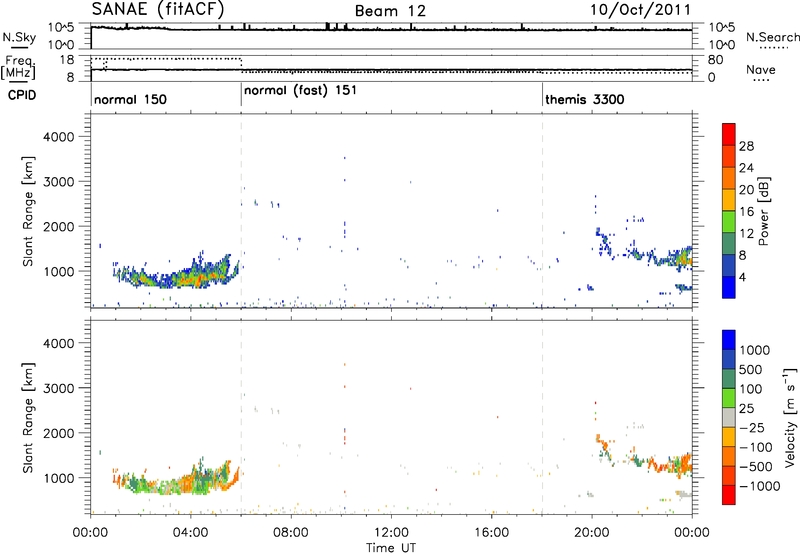This screenshot has width=800, height=554.
Task: Click the red -1000 velocity color band
Action: click(729, 495)
